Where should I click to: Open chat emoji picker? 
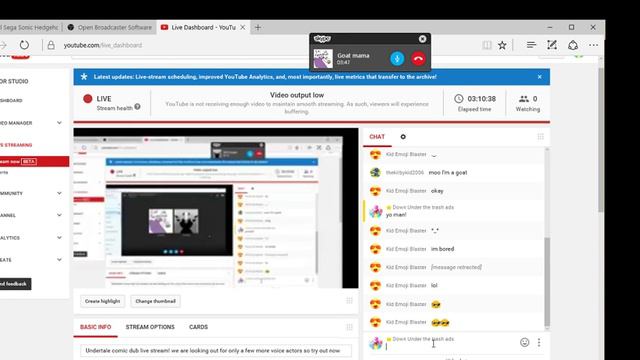524,342
